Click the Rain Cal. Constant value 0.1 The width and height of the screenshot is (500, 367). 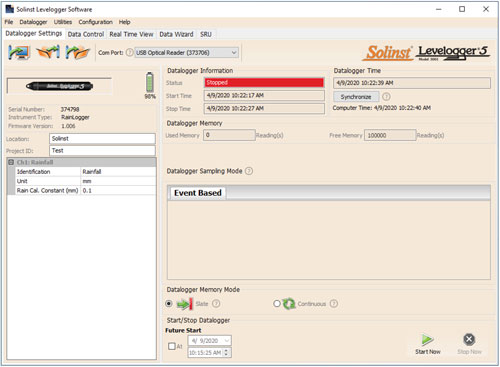[x=118, y=190]
